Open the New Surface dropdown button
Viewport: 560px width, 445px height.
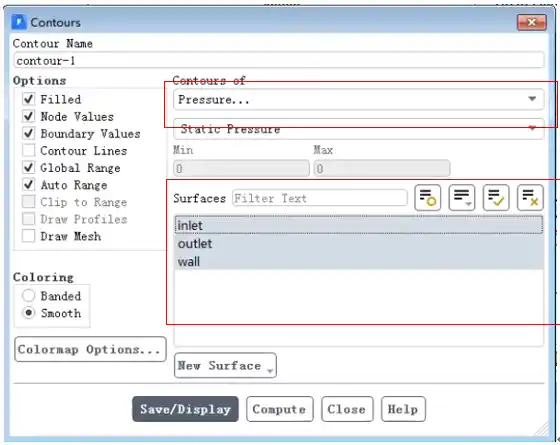tap(225, 365)
